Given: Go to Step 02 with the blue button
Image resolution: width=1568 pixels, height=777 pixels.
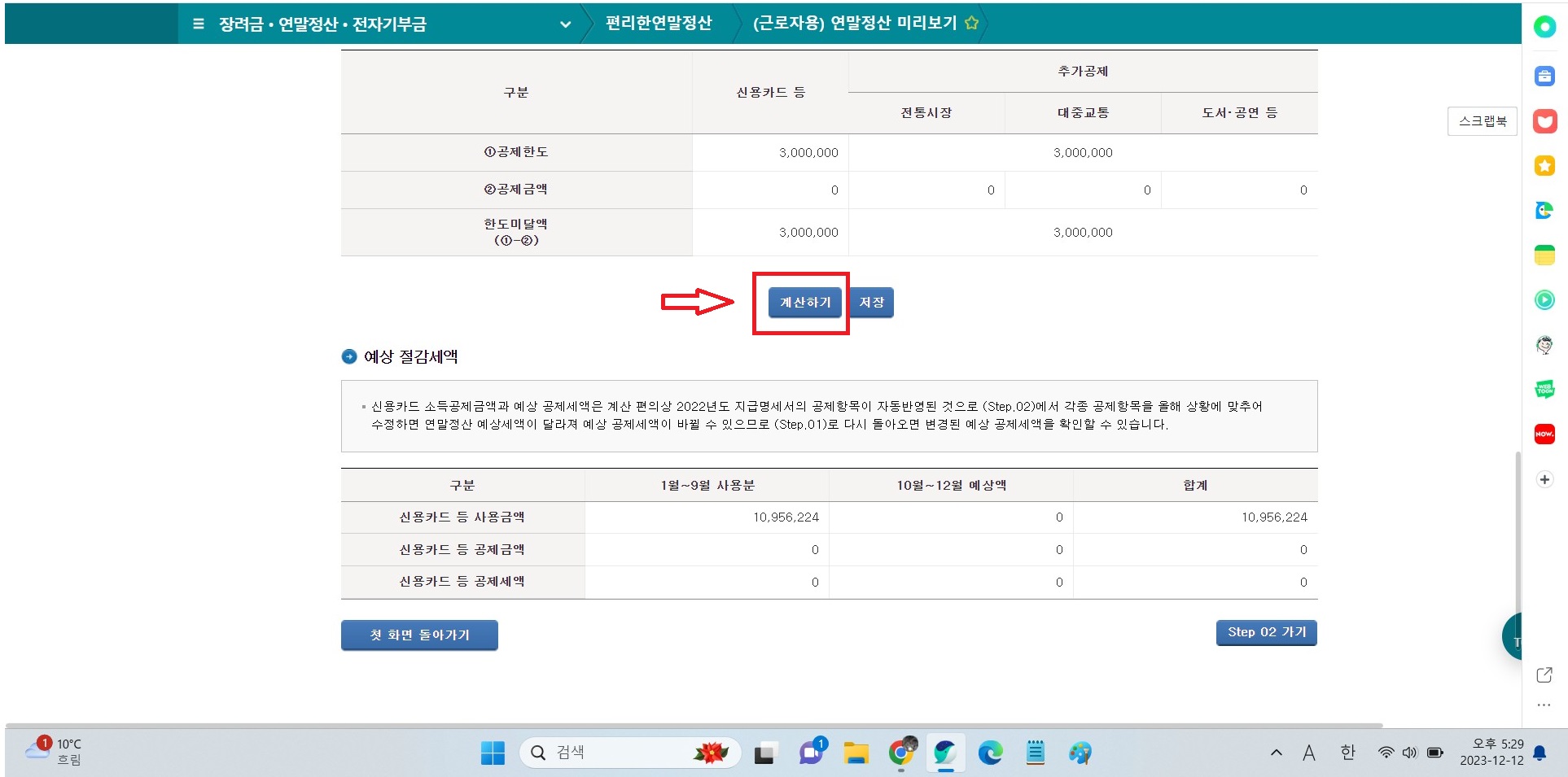Looking at the screenshot, I should [x=1266, y=632].
